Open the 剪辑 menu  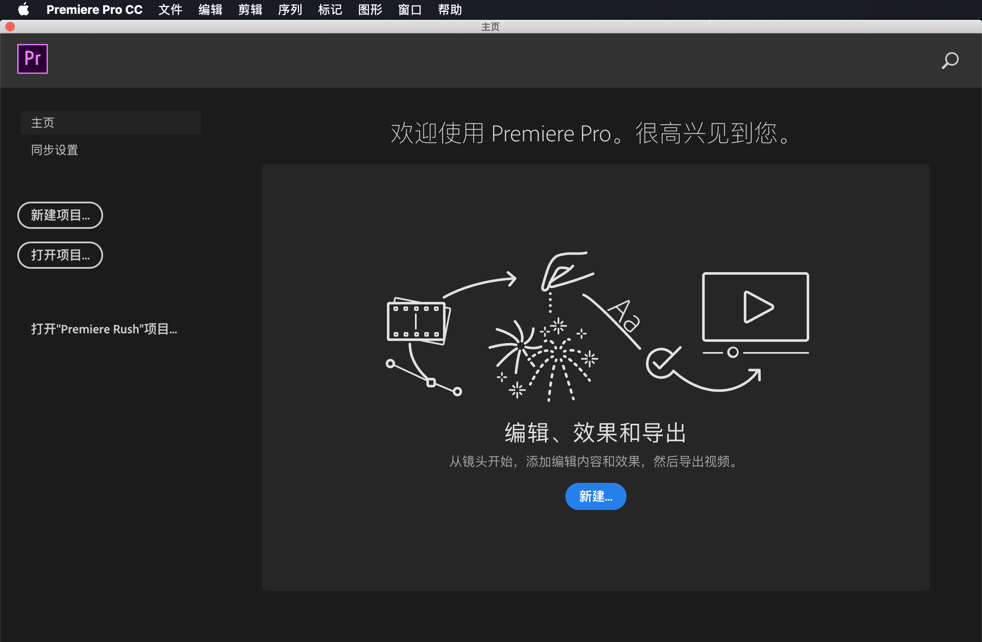250,9
